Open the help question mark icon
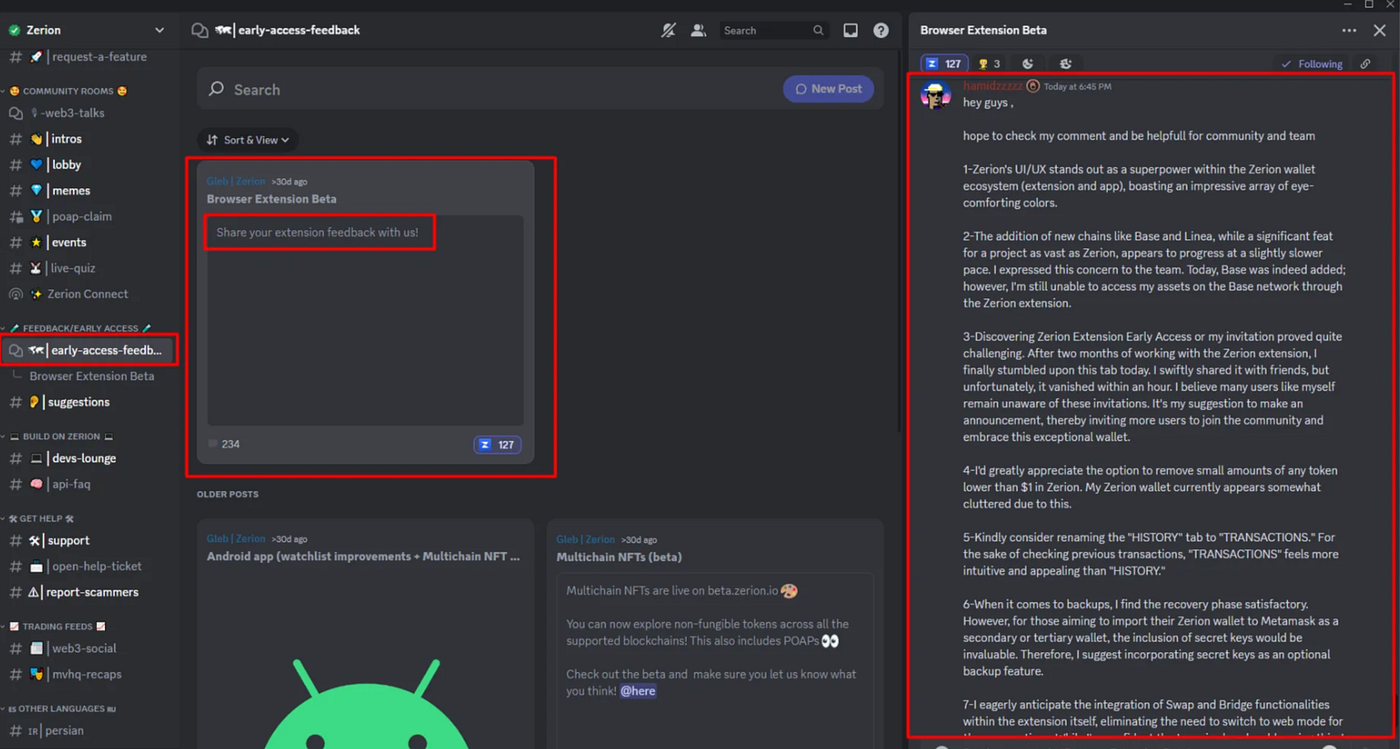This screenshot has width=1400, height=749. (x=881, y=31)
